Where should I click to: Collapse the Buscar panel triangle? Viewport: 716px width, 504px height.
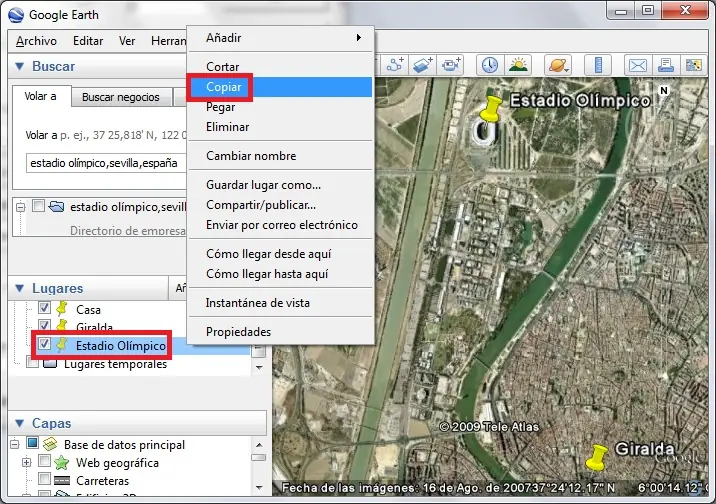20,66
